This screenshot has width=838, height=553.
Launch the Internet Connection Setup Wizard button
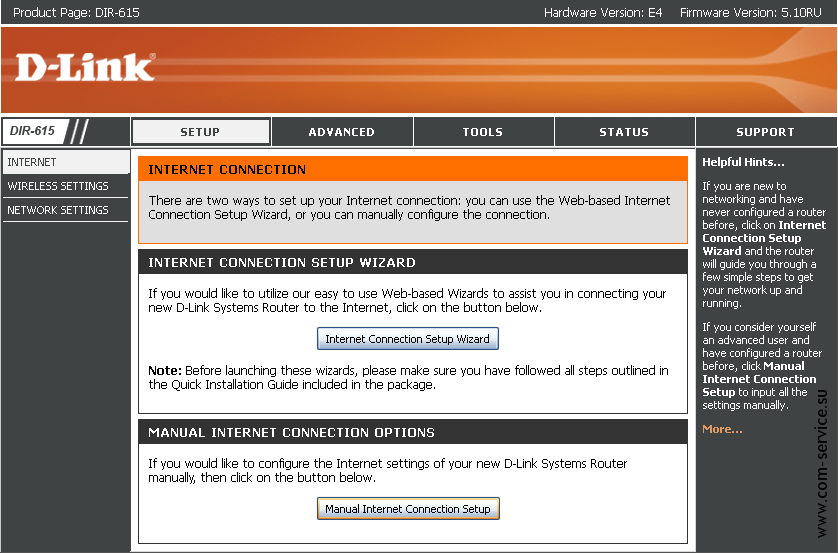pos(408,339)
